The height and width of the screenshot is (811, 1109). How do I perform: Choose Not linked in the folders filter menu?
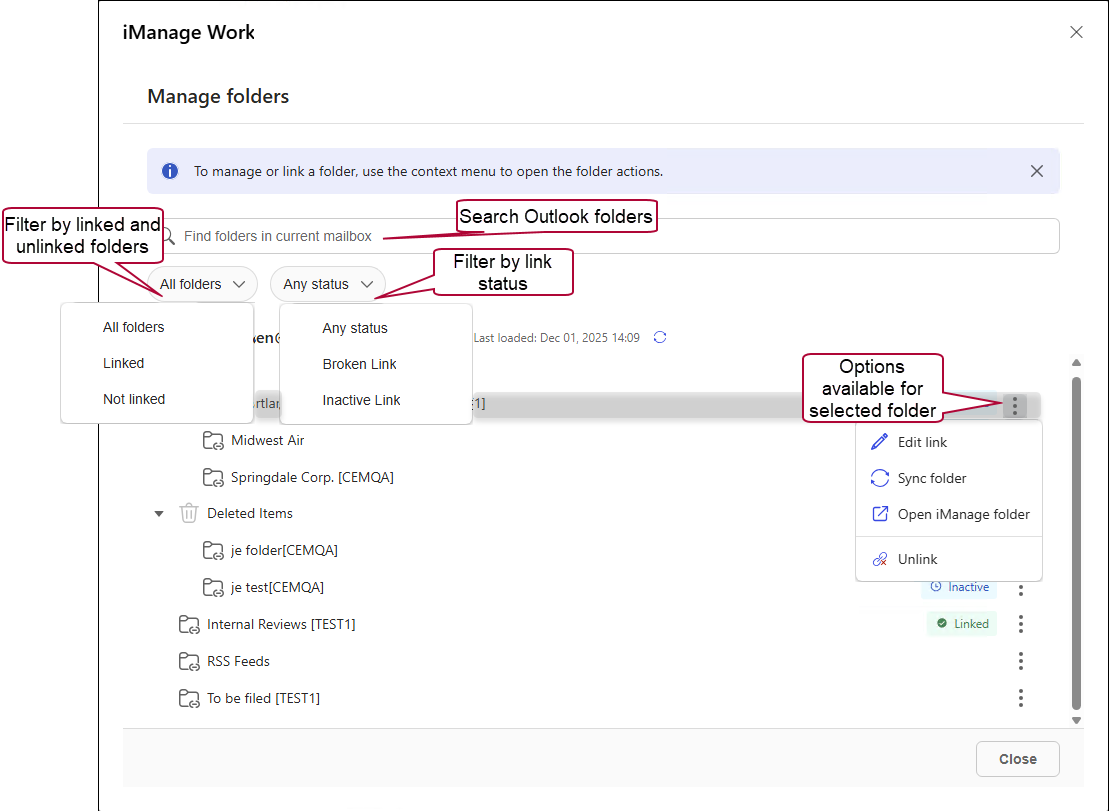click(x=133, y=398)
